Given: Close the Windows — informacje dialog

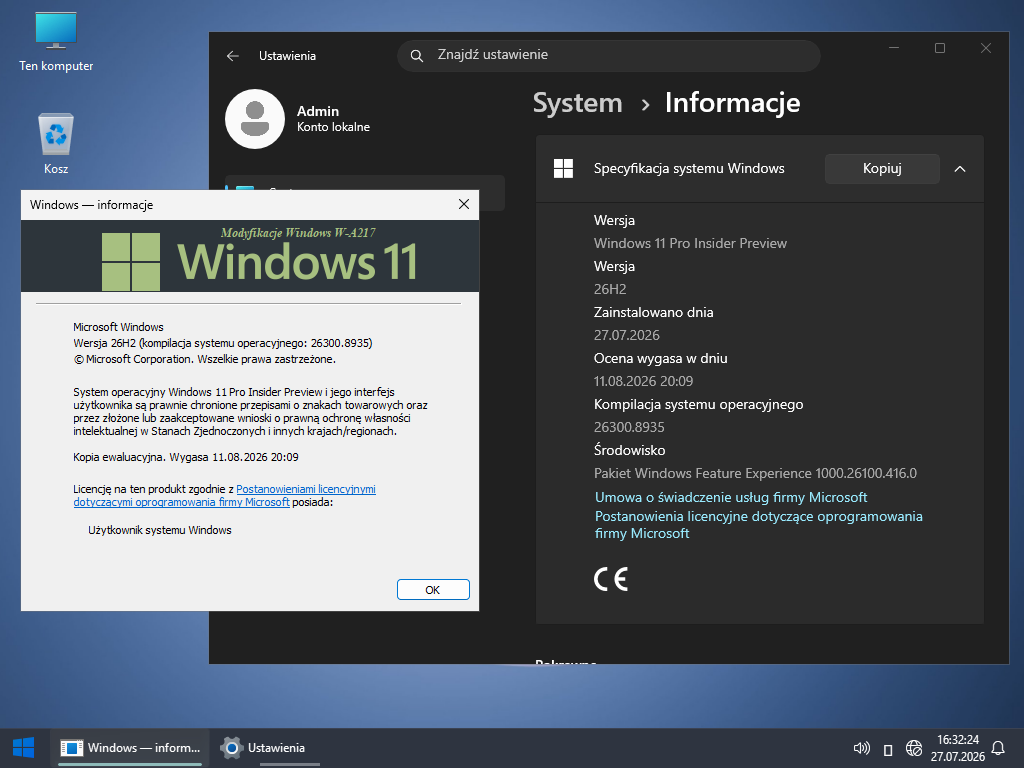Looking at the screenshot, I should pyautogui.click(x=464, y=204).
